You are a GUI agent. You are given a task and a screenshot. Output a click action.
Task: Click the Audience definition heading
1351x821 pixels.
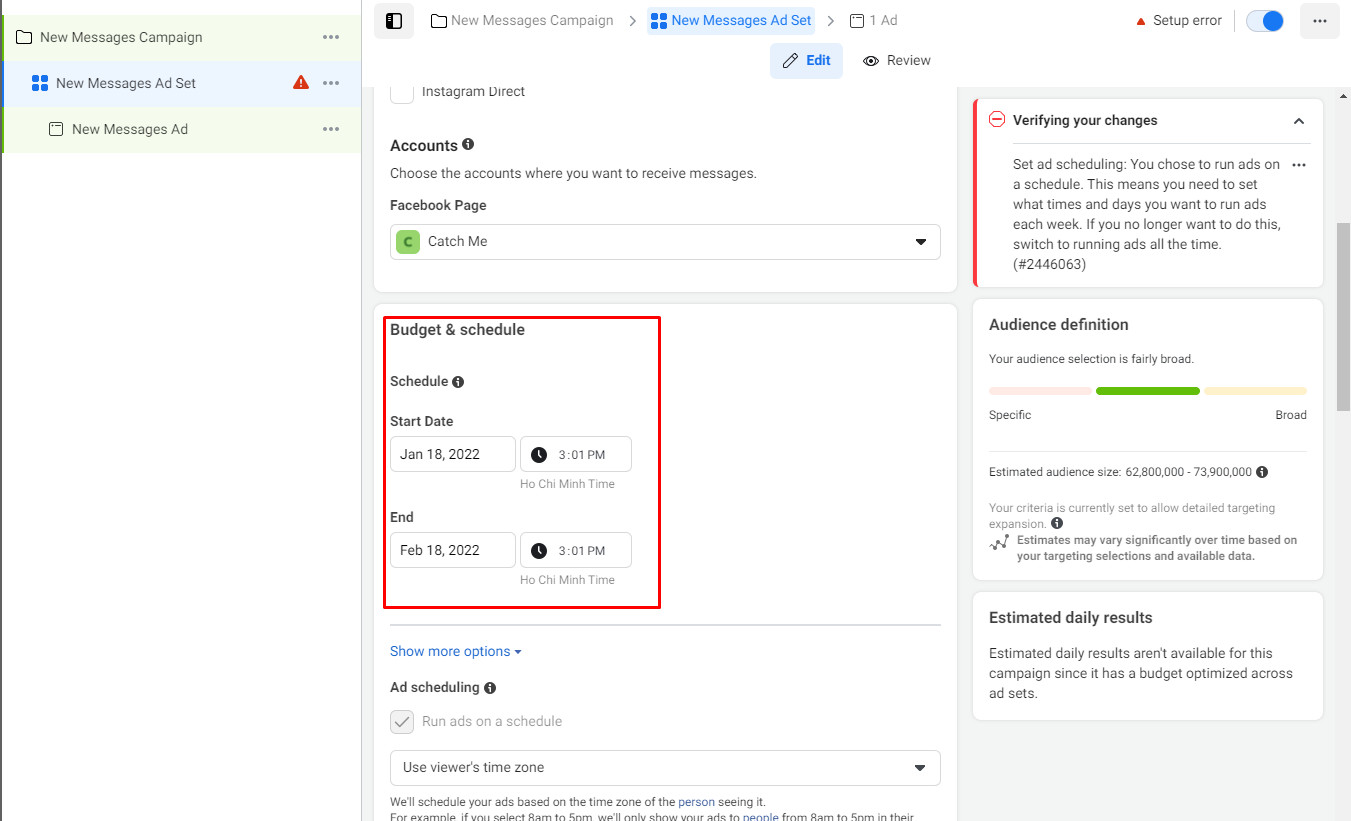[1058, 325]
